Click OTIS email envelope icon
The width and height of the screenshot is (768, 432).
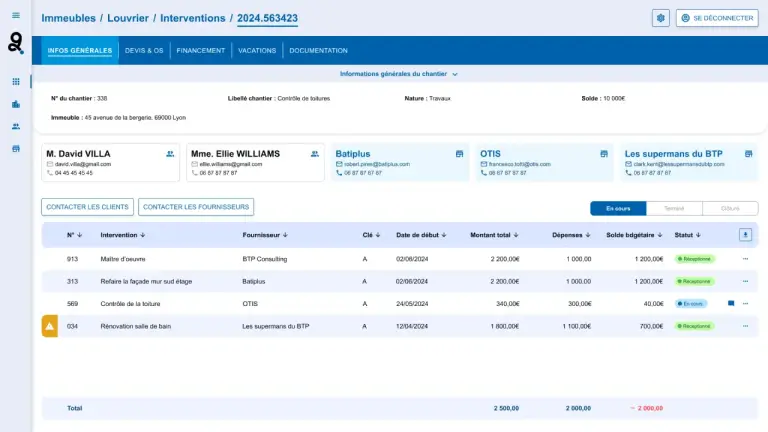coord(483,164)
